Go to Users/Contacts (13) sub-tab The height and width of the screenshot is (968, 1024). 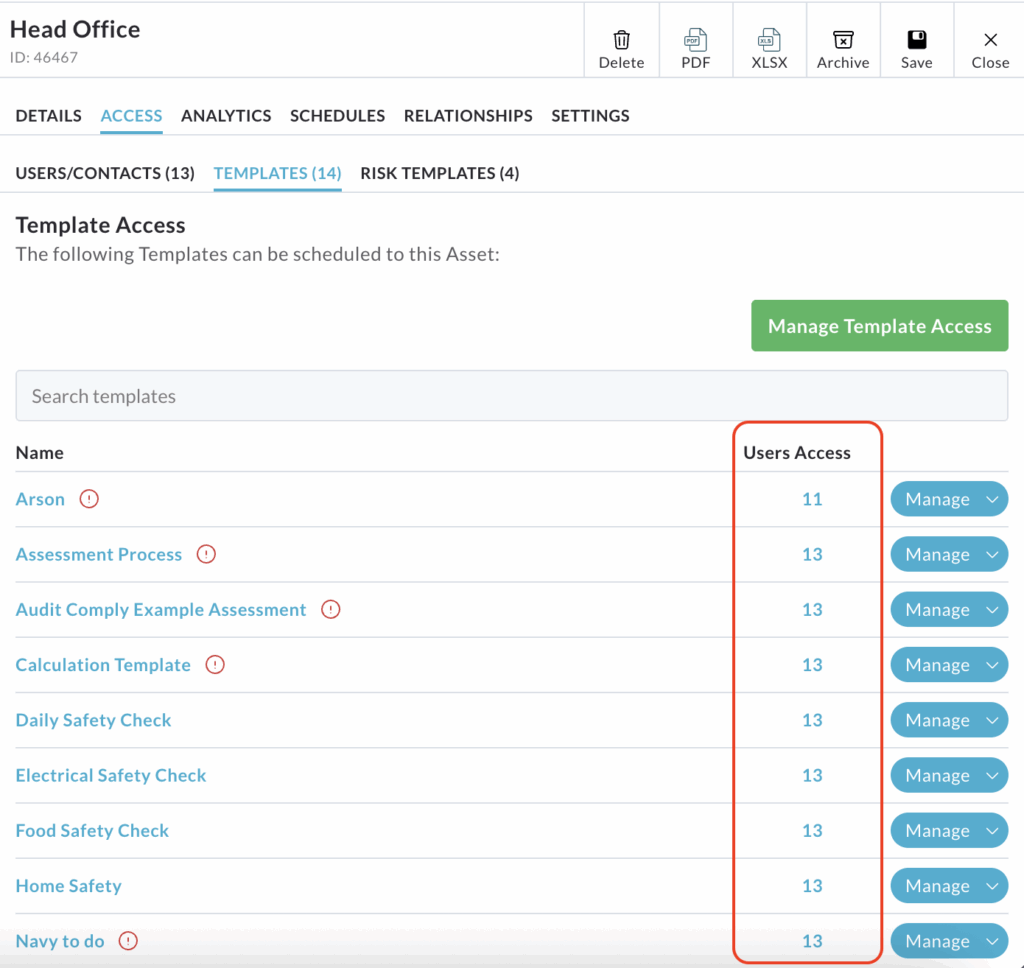pos(105,173)
